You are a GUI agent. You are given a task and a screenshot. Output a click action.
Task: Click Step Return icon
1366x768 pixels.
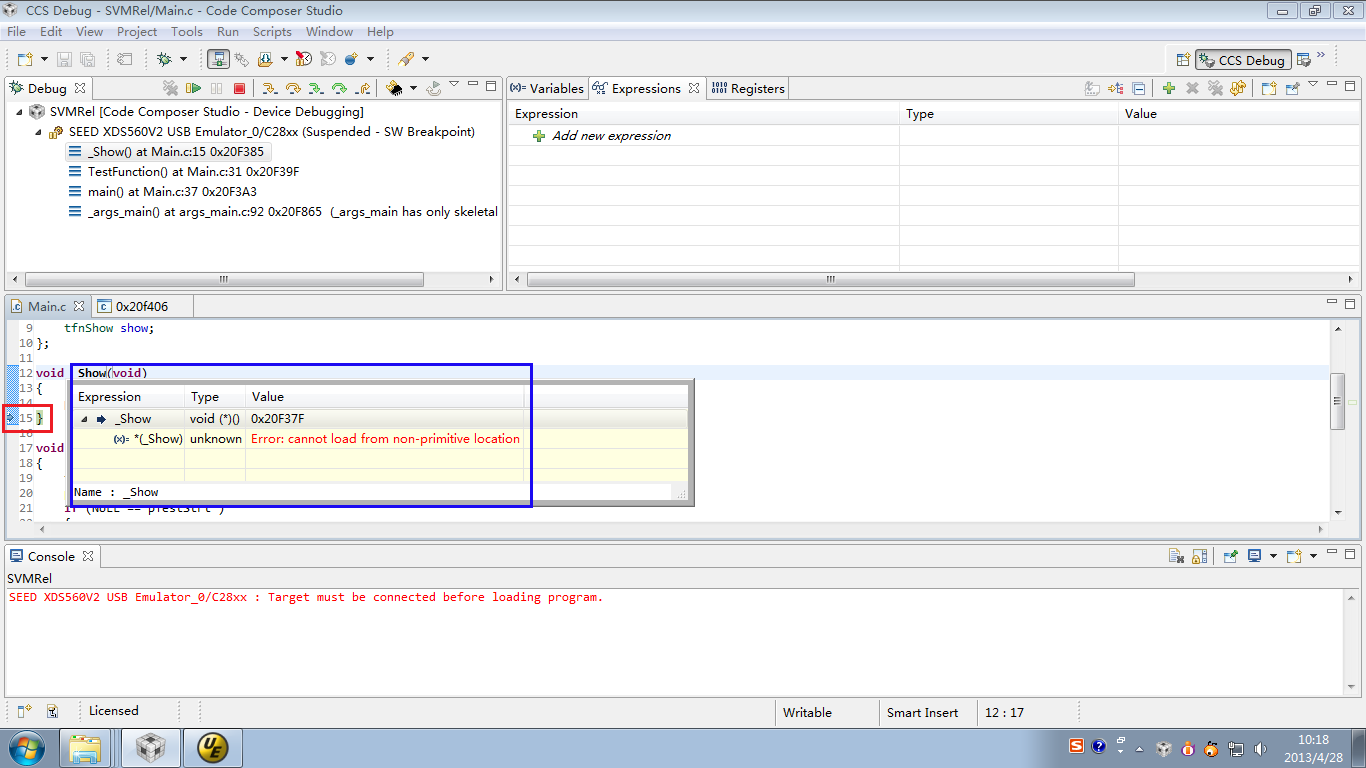tap(363, 88)
